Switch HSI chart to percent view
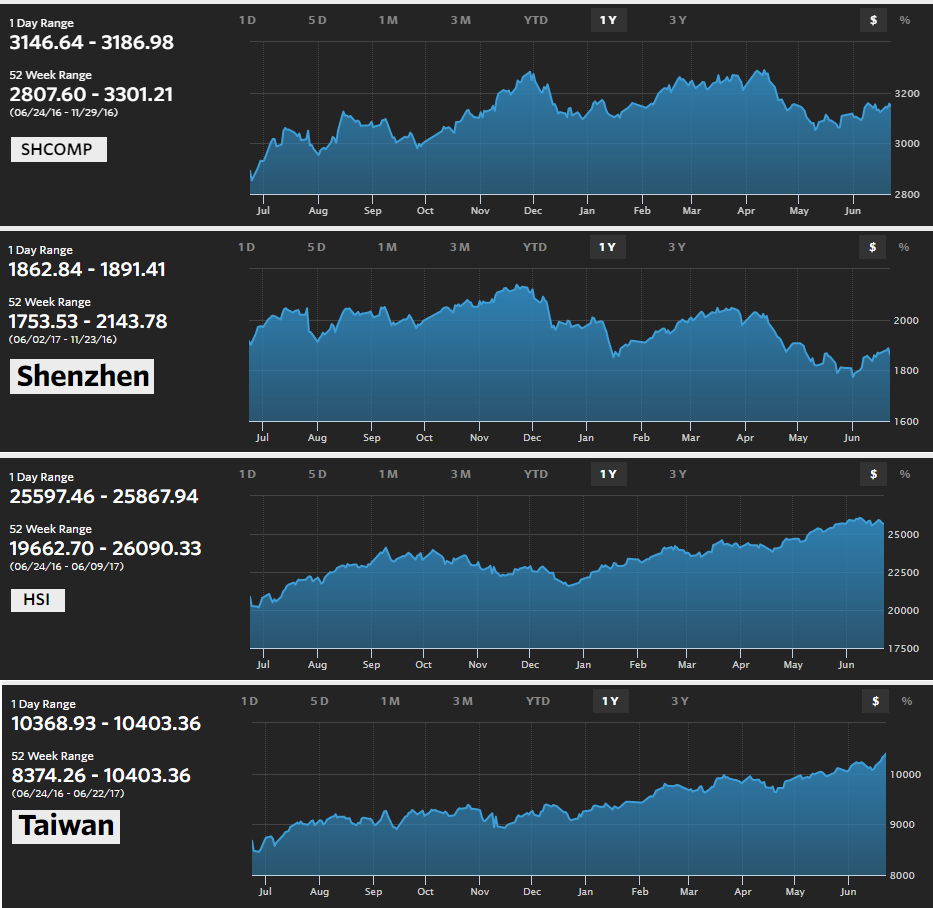The image size is (933, 908). pos(905,474)
